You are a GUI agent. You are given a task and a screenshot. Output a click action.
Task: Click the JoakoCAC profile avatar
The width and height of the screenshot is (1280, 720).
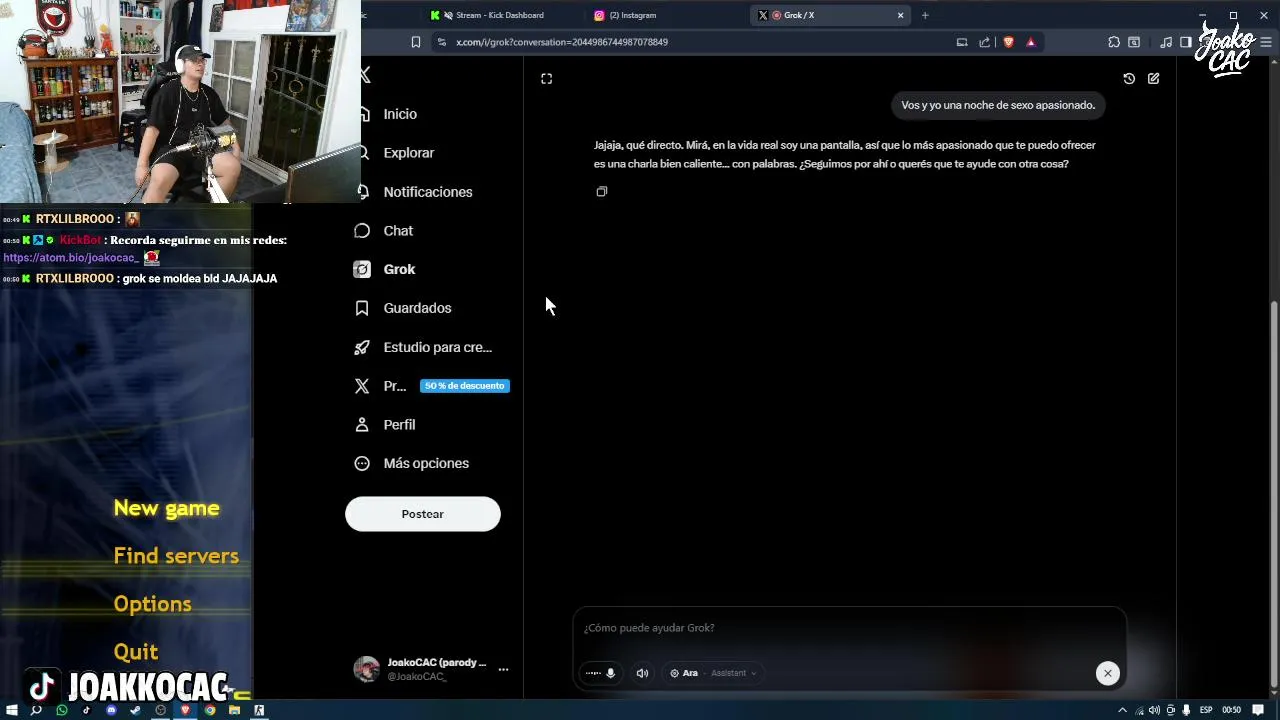[367, 670]
